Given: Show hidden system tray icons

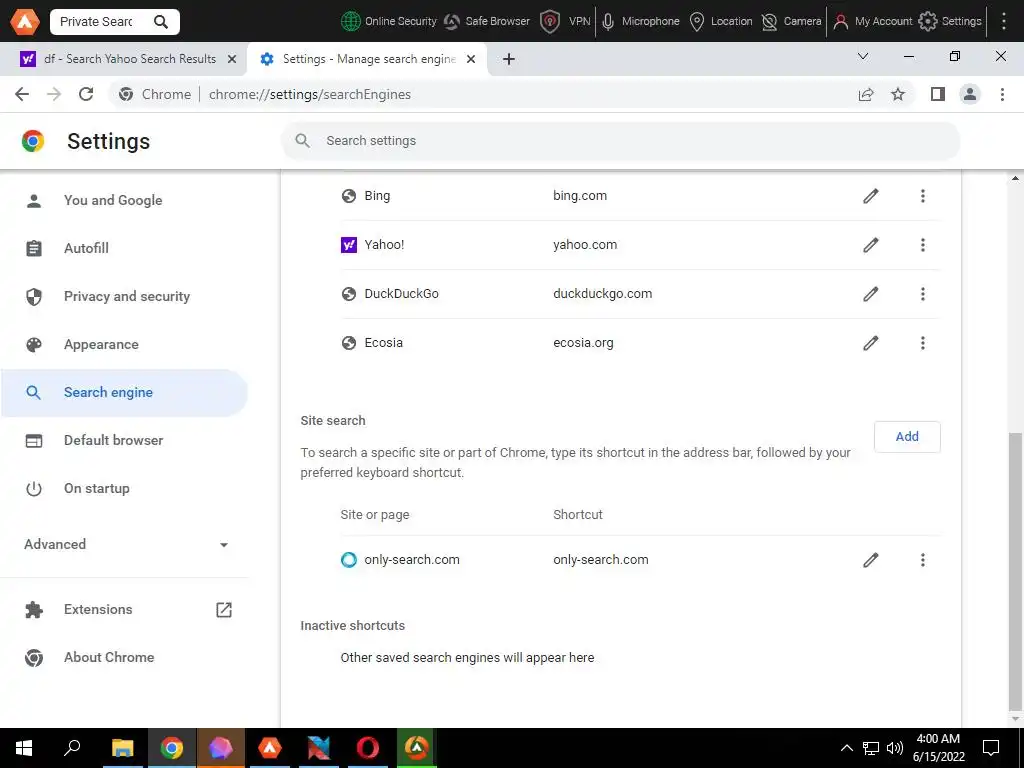Looking at the screenshot, I should pos(846,748).
